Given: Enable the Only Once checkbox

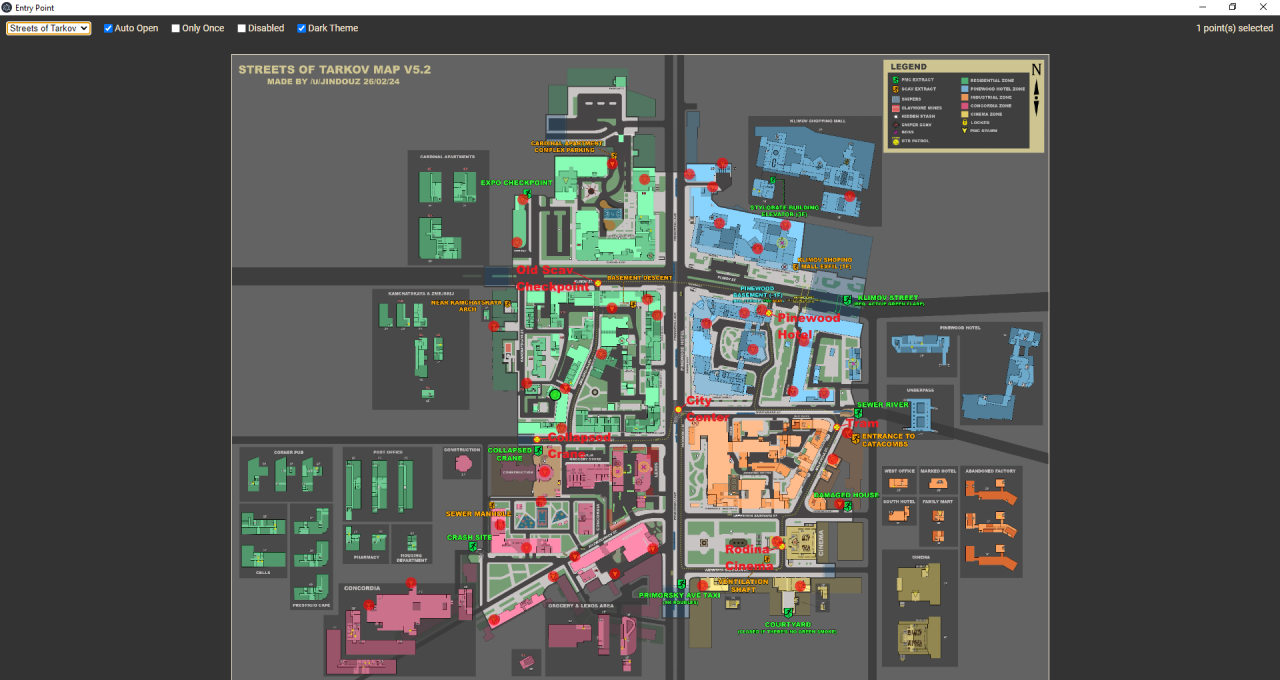Looking at the screenshot, I should [x=176, y=28].
